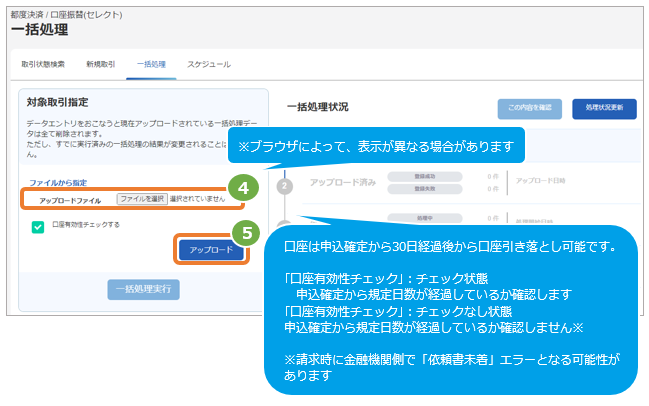649x406 pixels.
Task: Toggle the 口座有効性チェックする checkbox
Action: [38, 227]
